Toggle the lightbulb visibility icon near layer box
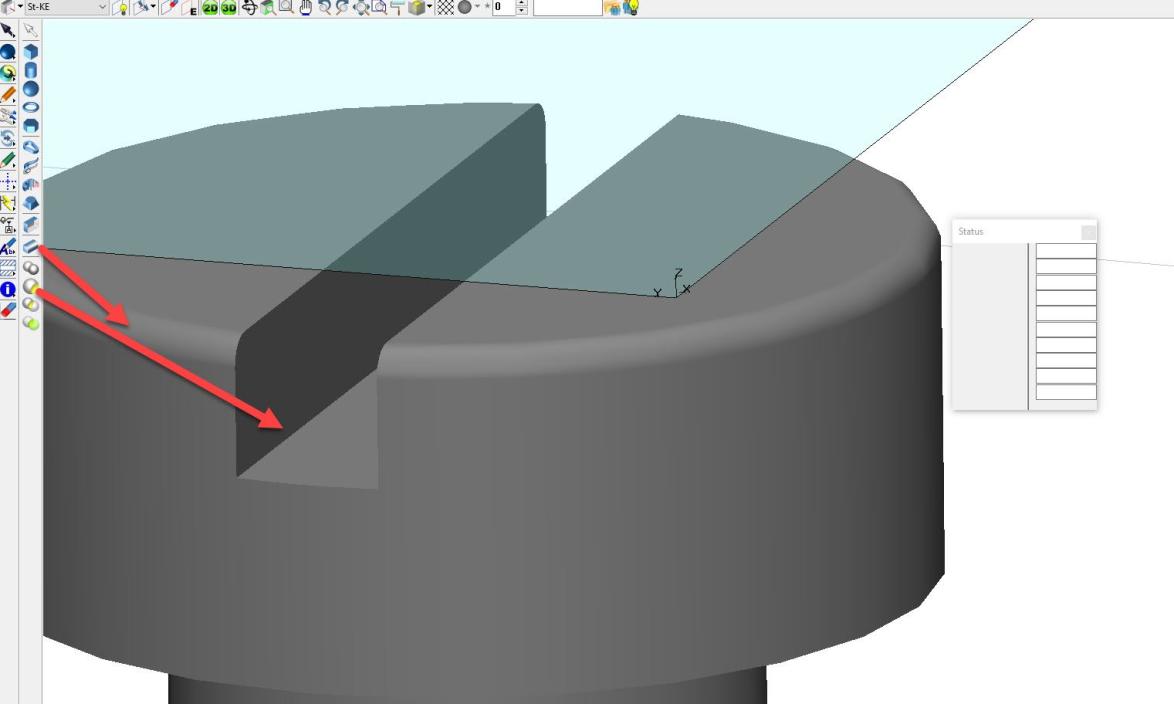Viewport: 1174px width, 704px height. 121,8
